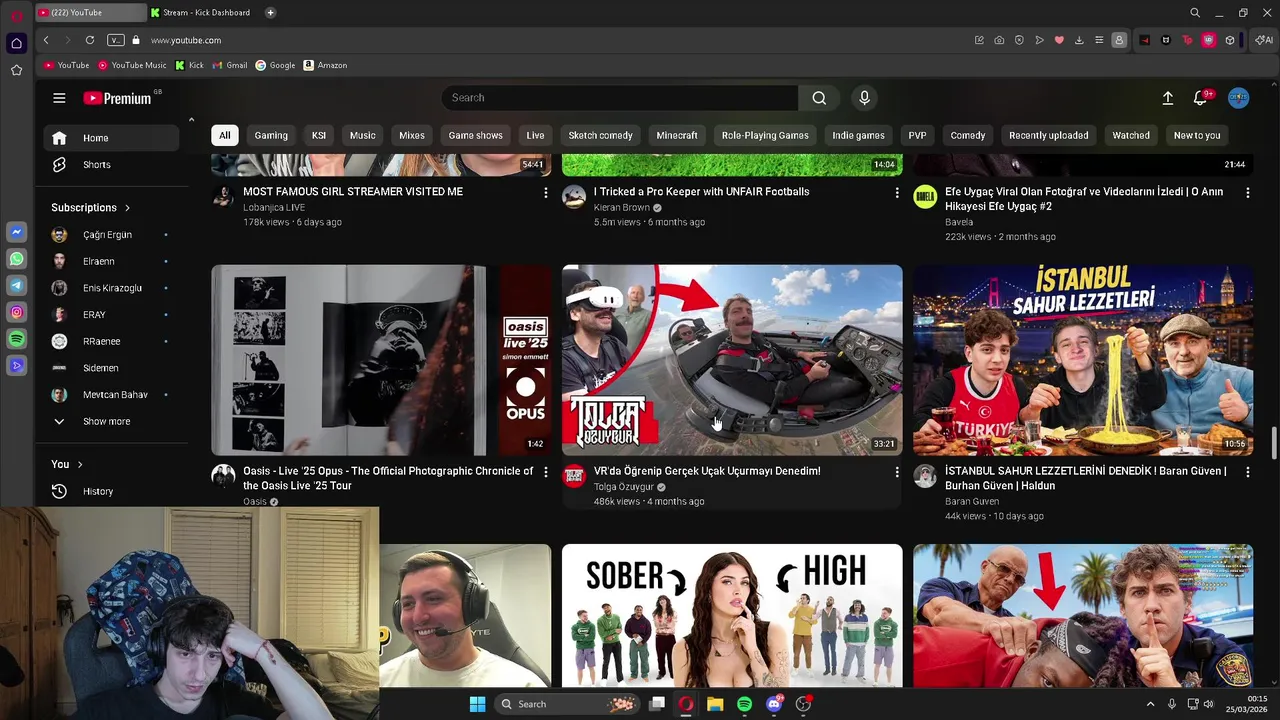Open the account avatar menu
This screenshot has height=720, width=1280.
pyautogui.click(x=1238, y=98)
